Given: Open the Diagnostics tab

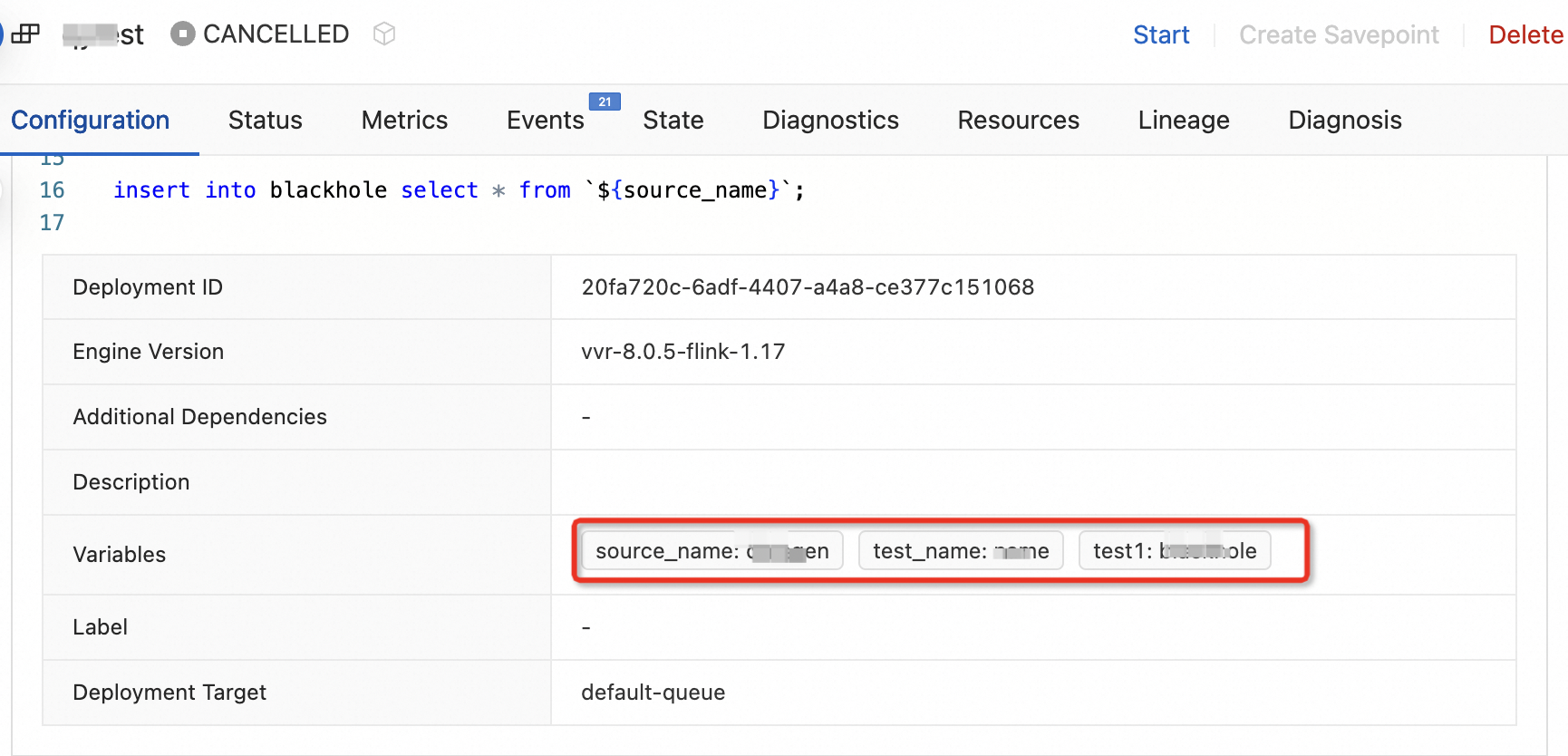Looking at the screenshot, I should [831, 120].
